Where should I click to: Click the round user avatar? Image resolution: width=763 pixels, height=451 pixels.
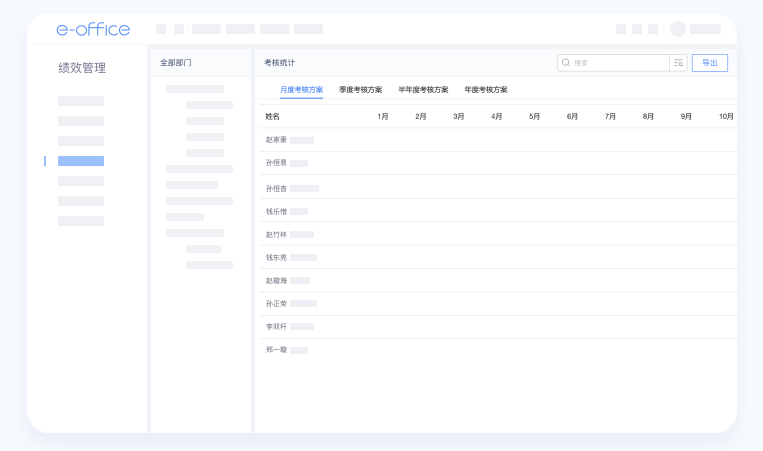coord(678,29)
